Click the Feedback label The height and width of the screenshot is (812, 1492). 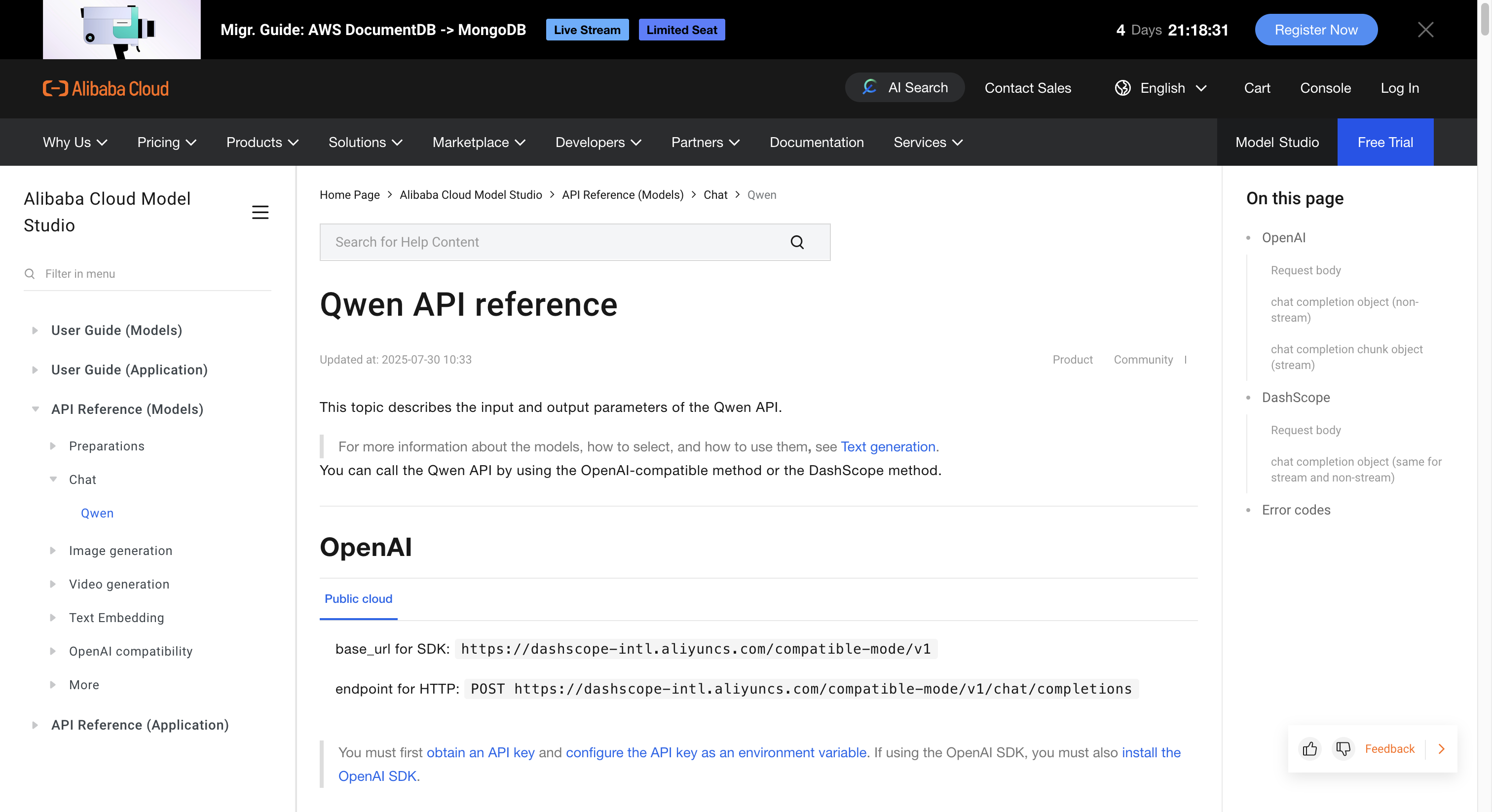point(1389,749)
